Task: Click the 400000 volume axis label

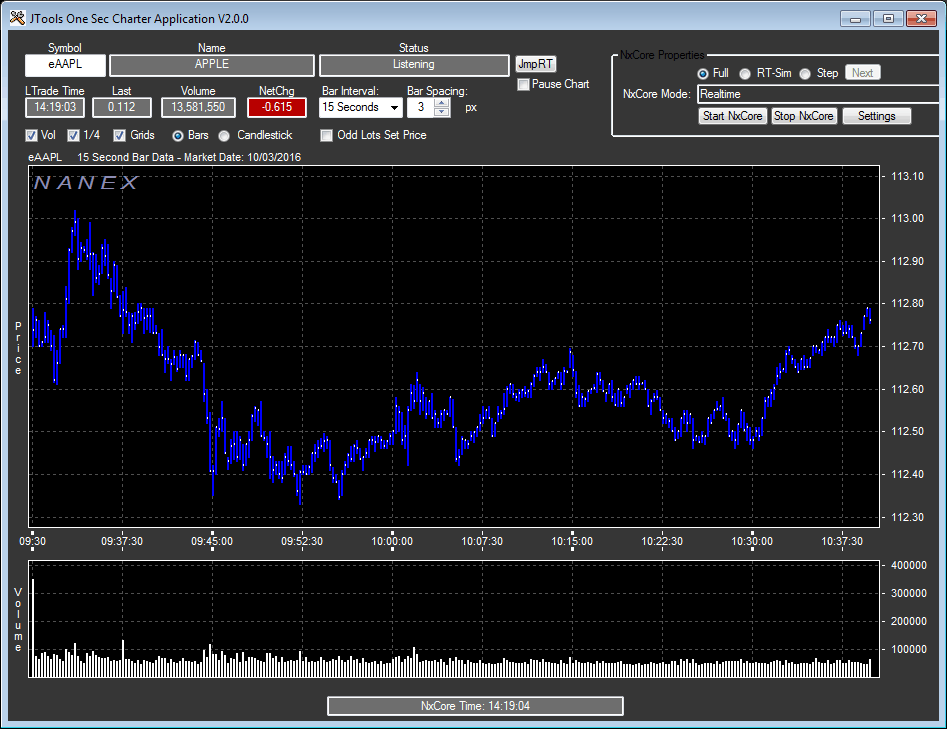Action: (x=908, y=565)
